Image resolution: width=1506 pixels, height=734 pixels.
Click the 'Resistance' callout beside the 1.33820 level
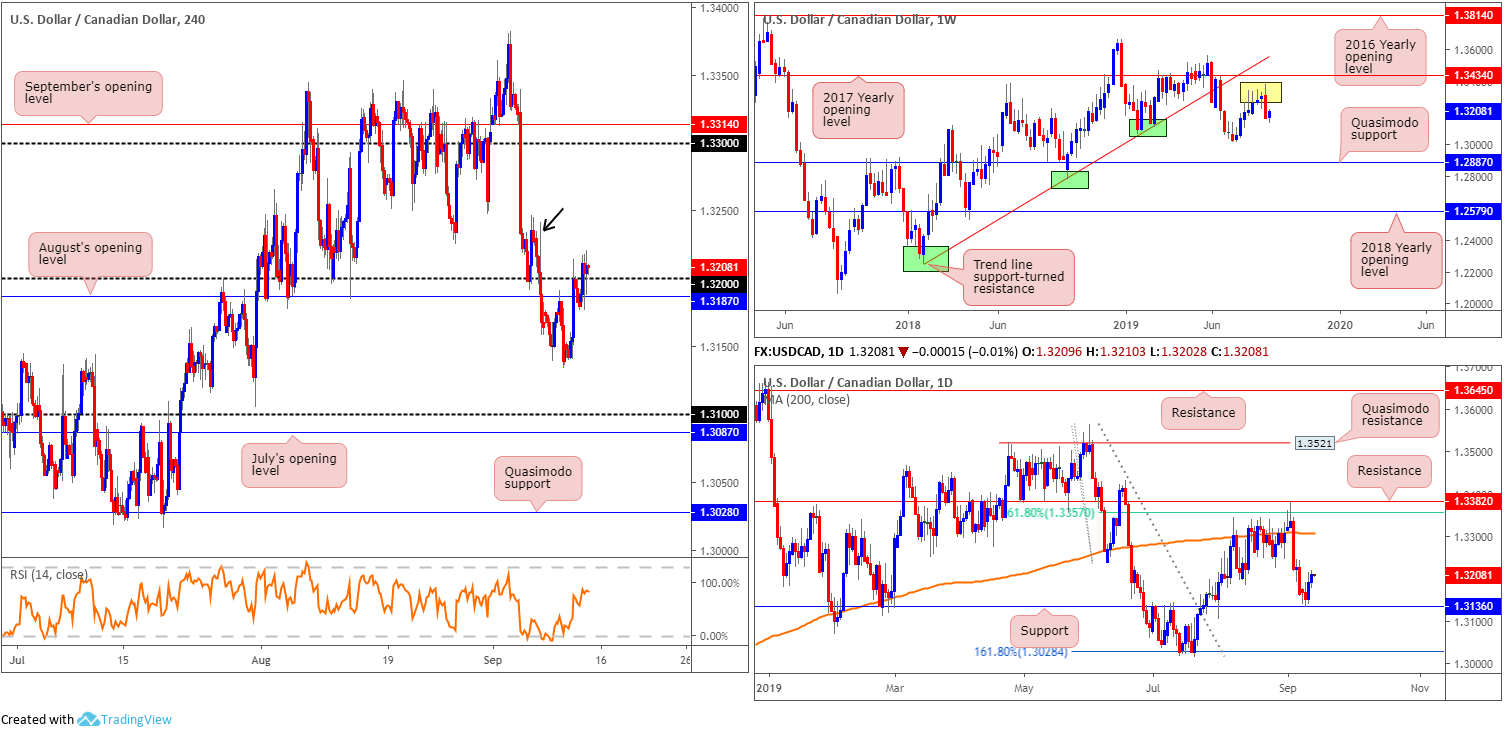(1389, 470)
